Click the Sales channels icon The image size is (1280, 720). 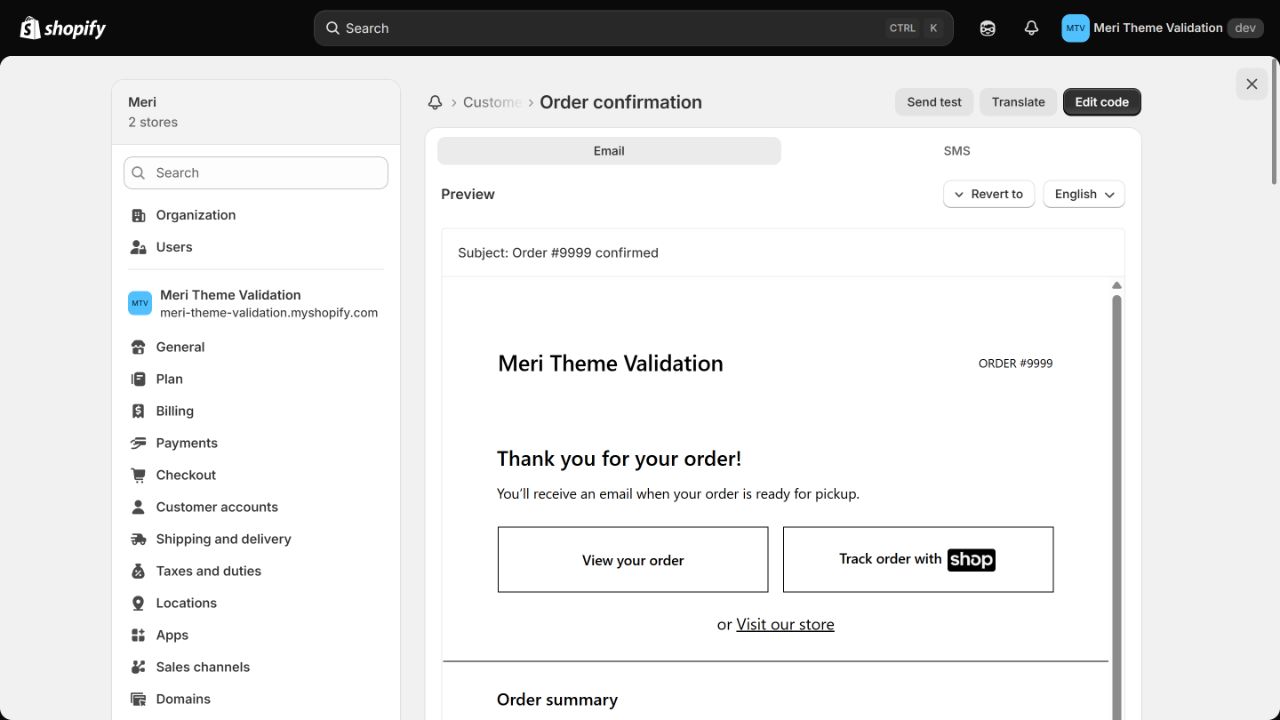coord(138,667)
